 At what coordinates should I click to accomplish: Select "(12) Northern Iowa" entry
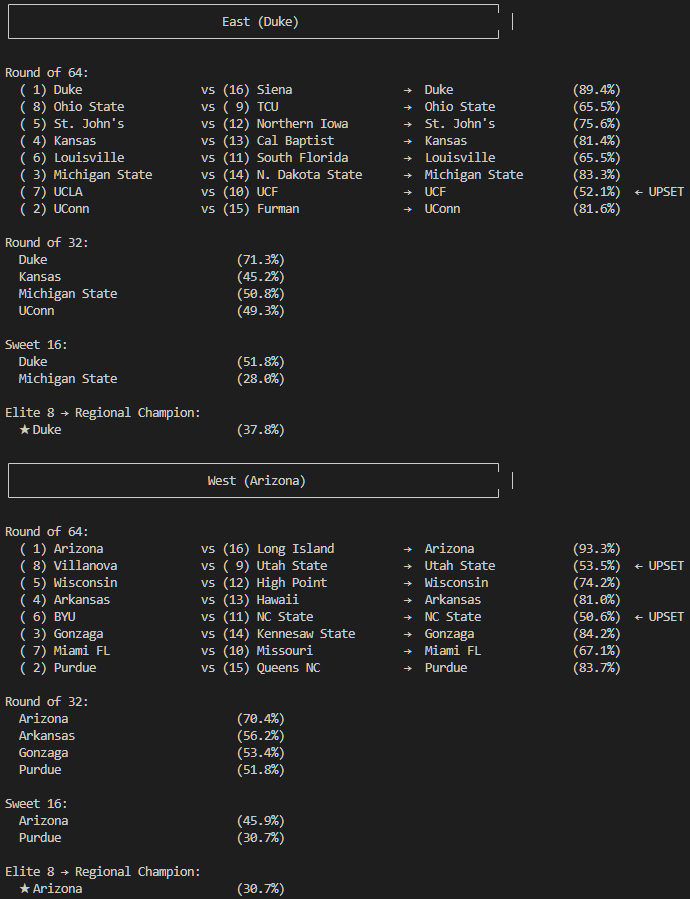click(286, 124)
